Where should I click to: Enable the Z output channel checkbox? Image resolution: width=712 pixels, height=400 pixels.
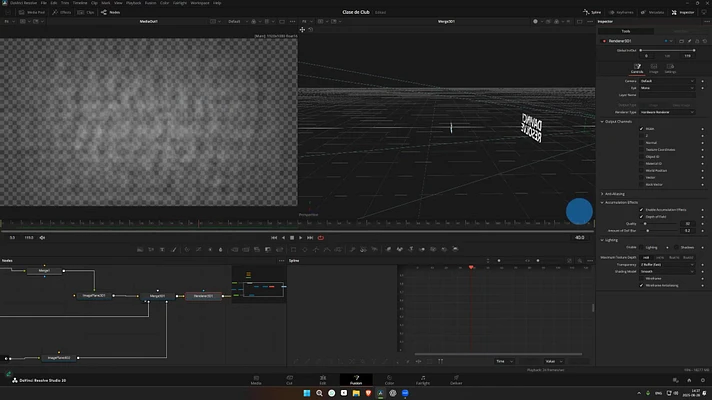pyautogui.click(x=641, y=135)
